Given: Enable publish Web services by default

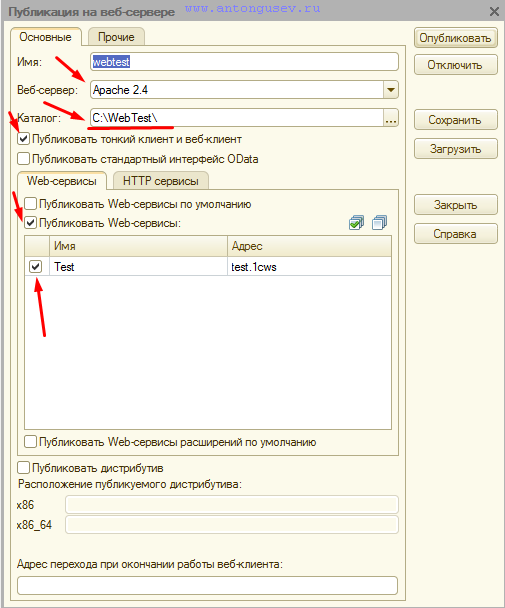Looking at the screenshot, I should 31,204.
